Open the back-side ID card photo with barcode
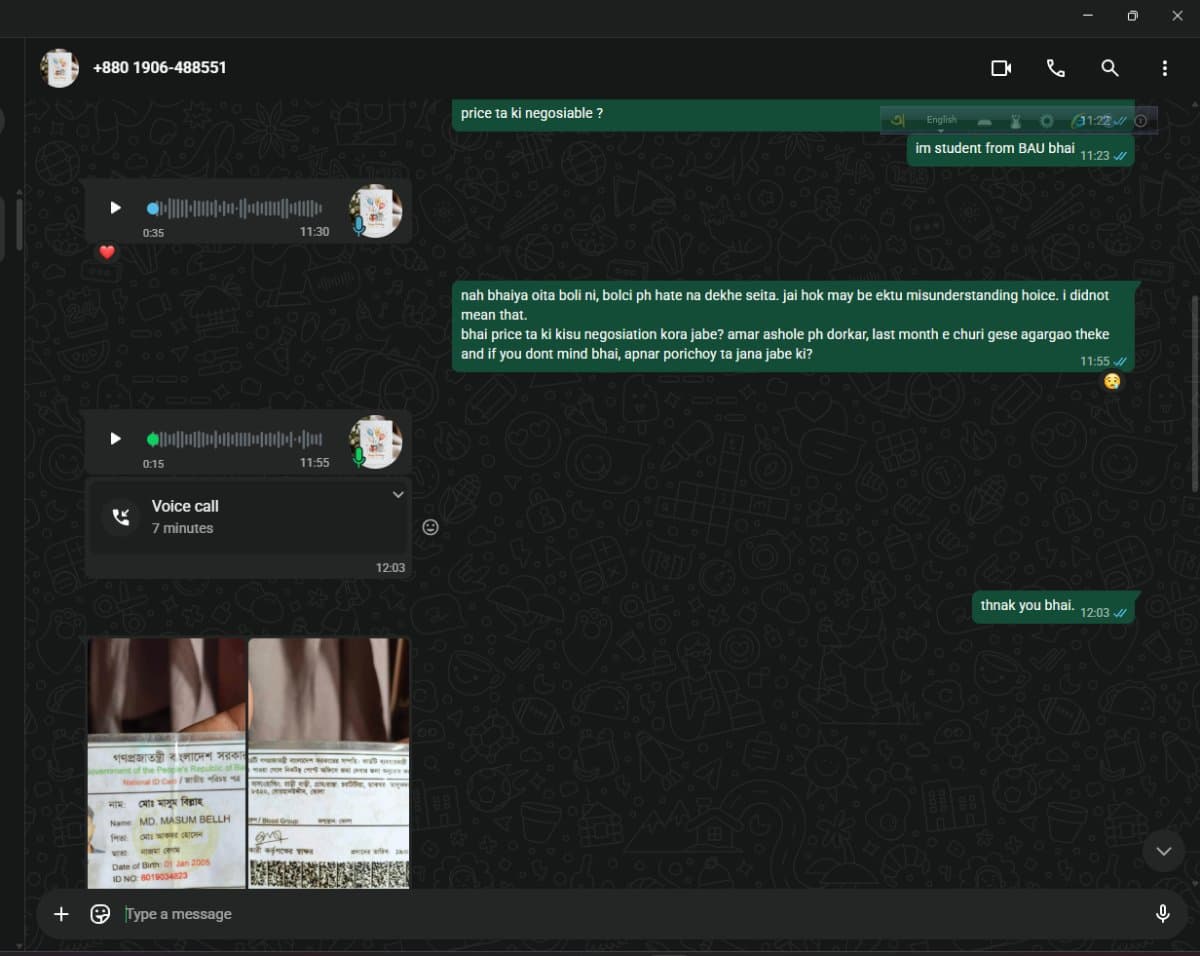This screenshot has width=1200, height=956. point(329,763)
